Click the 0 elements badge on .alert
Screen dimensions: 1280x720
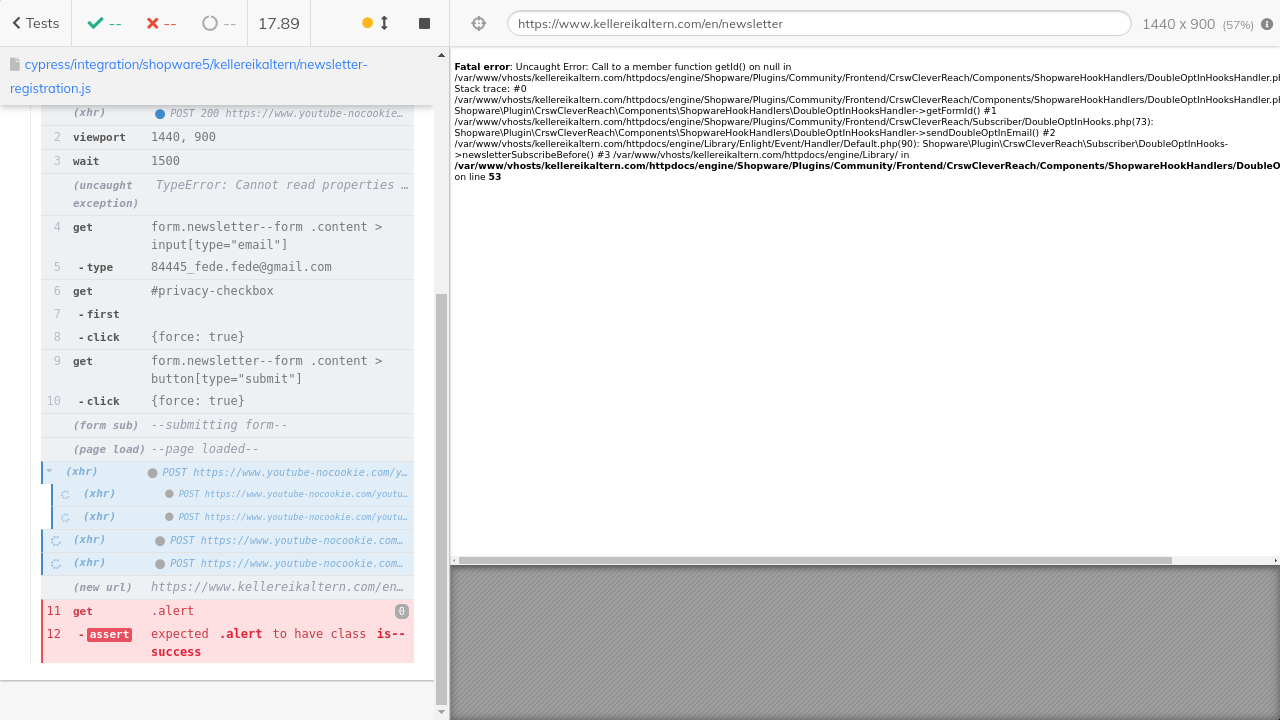click(401, 611)
